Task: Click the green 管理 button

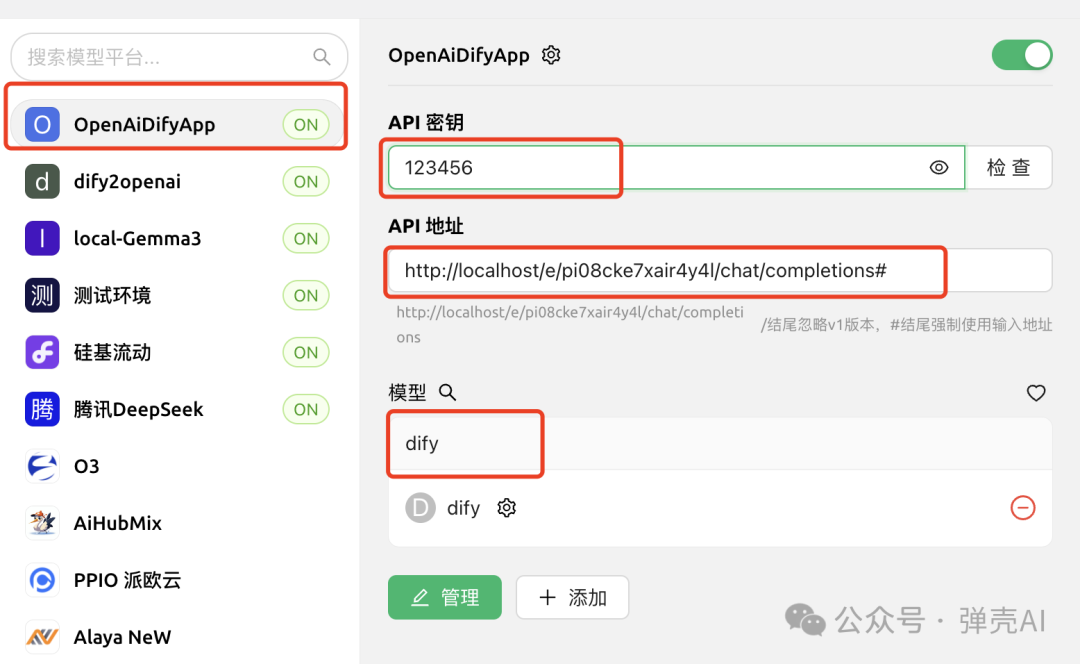Action: tap(445, 597)
